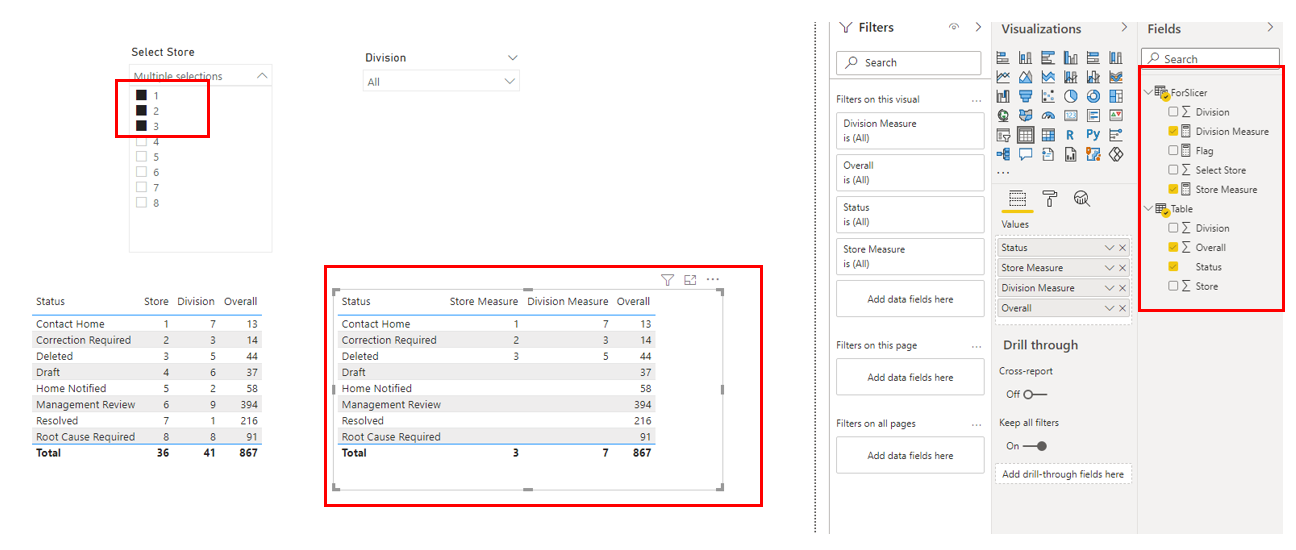Open the Division slicer header chevron
Screen dimensions: 1296x550
click(513, 58)
